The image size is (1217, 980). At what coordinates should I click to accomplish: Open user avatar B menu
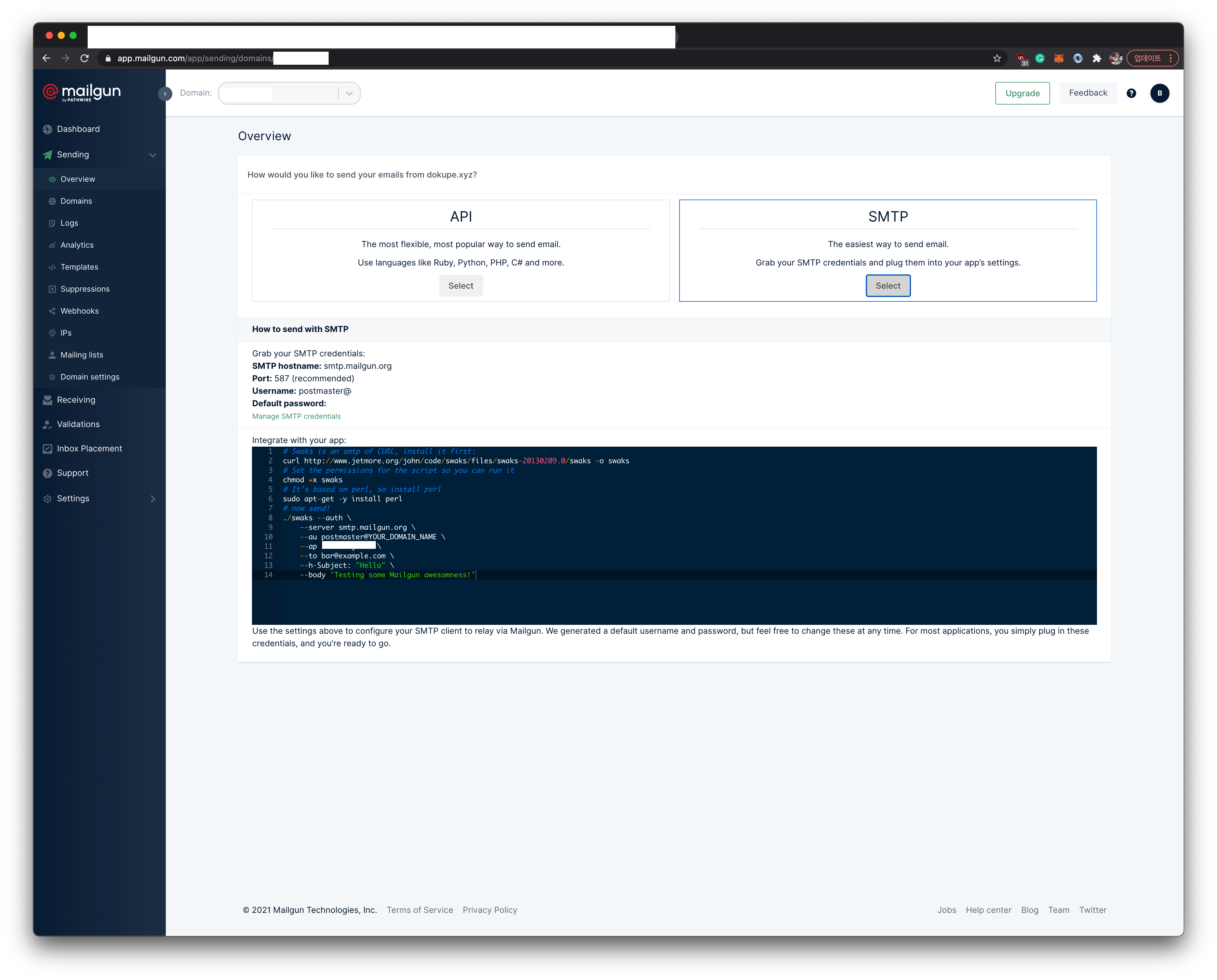point(1159,93)
